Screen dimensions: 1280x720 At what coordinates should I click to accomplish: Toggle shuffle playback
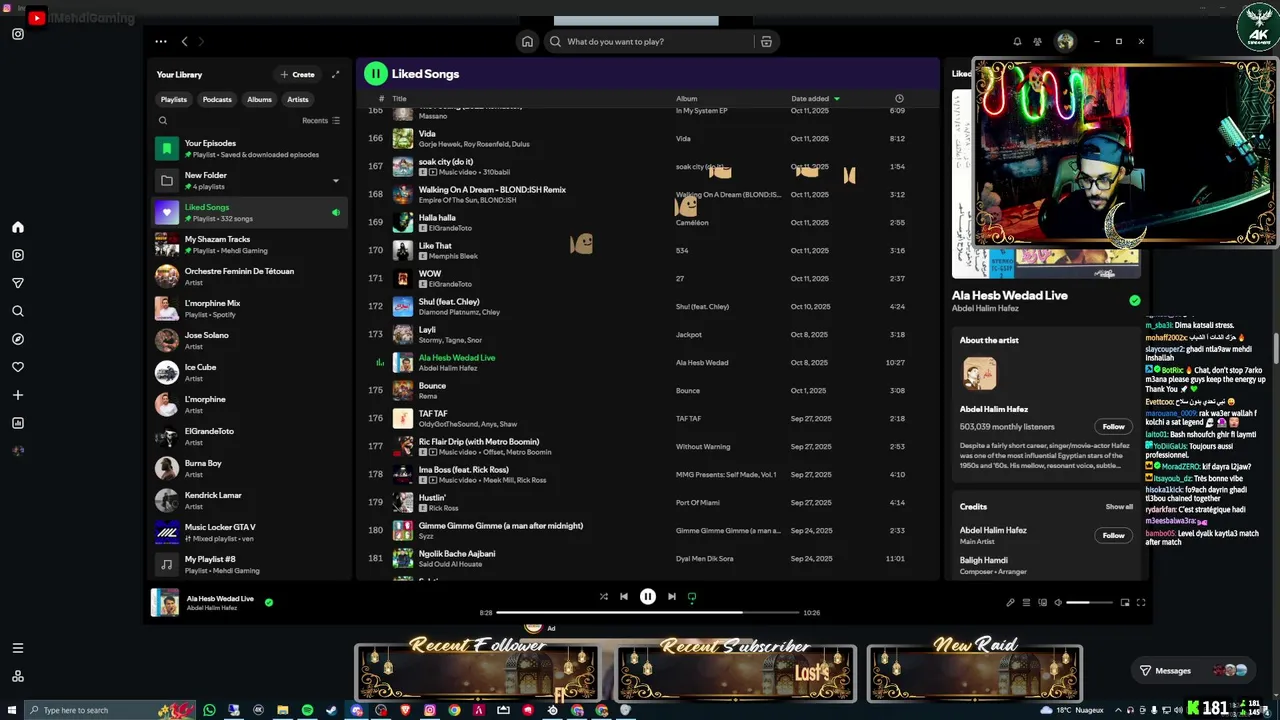click(x=603, y=597)
